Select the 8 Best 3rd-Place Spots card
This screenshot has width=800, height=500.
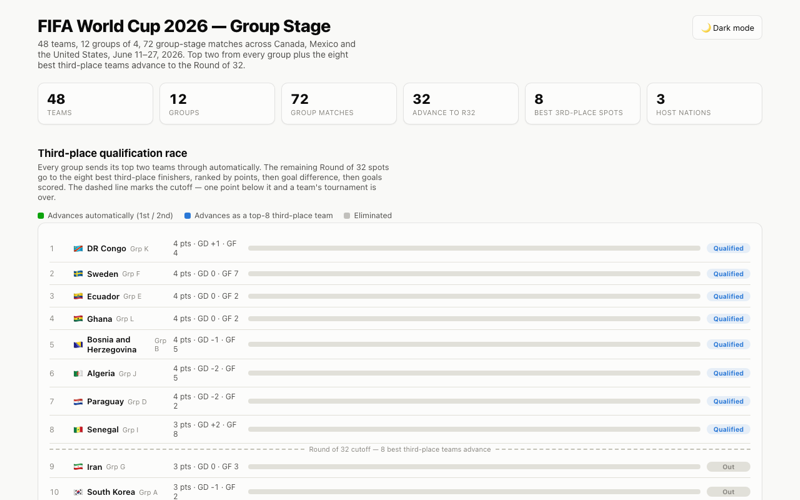(583, 104)
